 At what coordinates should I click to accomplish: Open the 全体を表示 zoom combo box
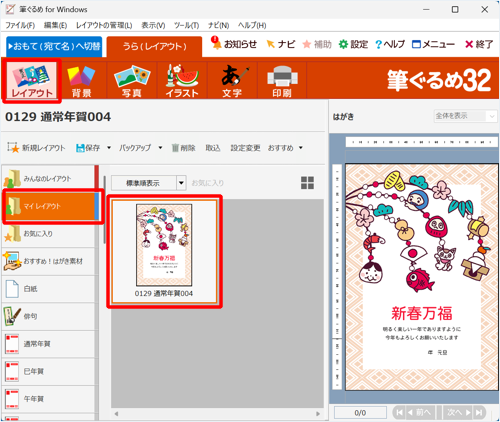pyautogui.click(x=465, y=116)
